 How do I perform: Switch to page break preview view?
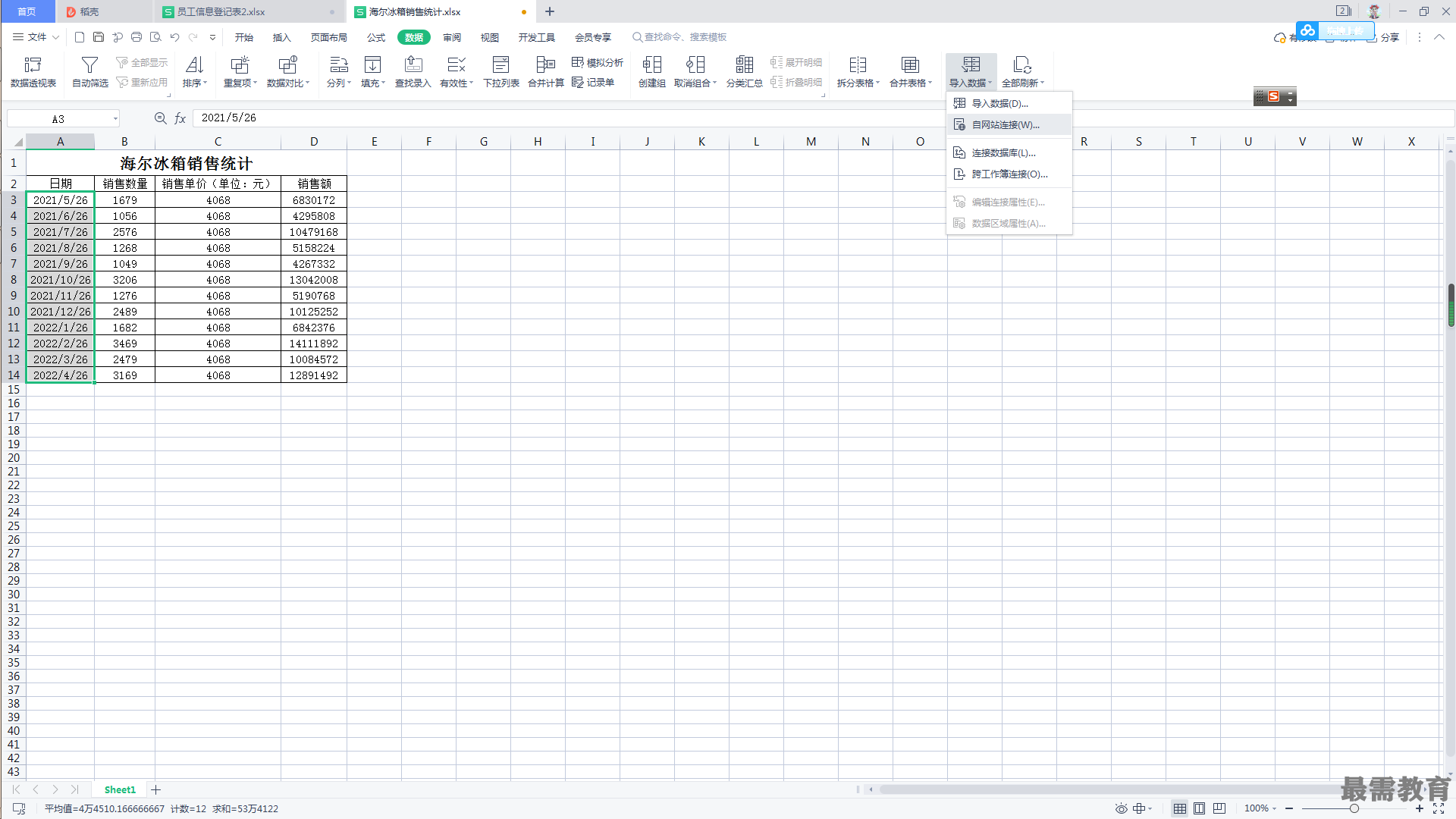click(1219, 809)
